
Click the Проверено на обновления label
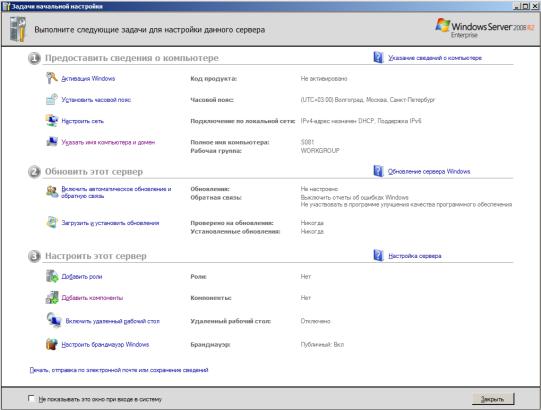point(232,223)
